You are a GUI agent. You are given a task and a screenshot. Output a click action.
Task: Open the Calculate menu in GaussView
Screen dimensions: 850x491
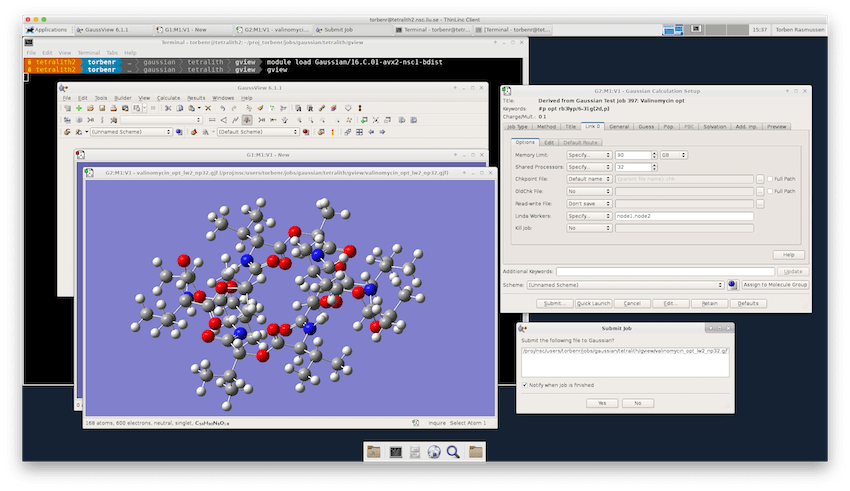(167, 98)
